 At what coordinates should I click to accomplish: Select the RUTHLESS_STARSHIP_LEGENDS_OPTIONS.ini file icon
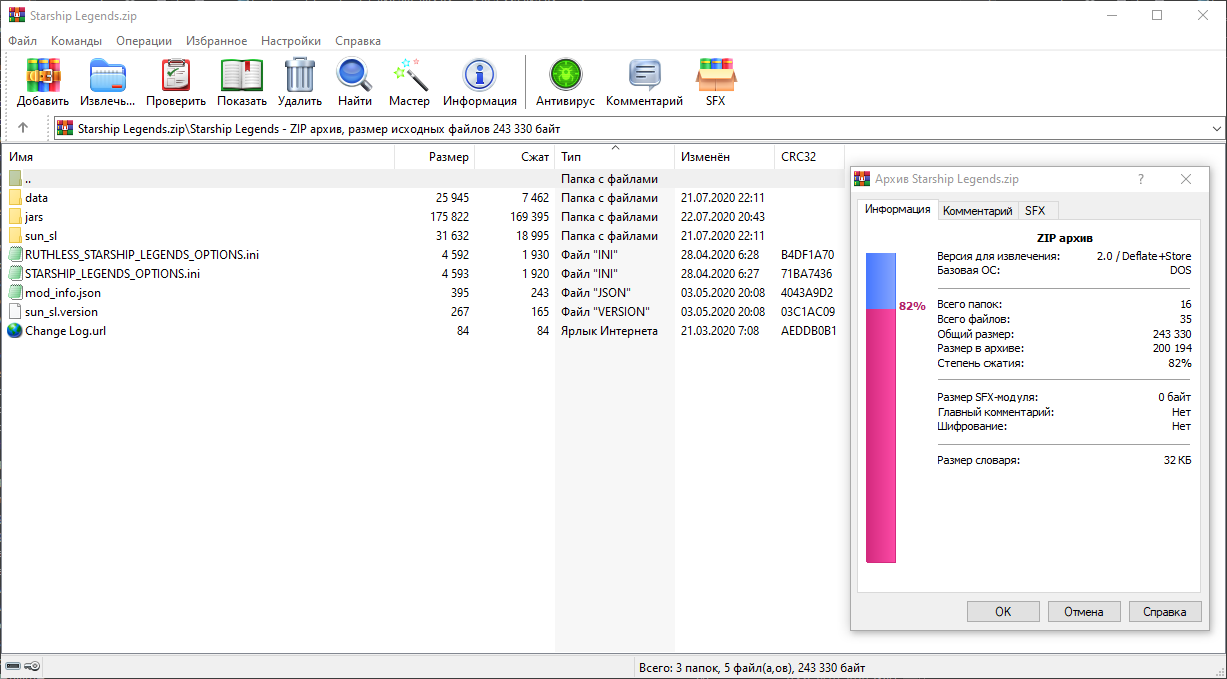(15, 255)
